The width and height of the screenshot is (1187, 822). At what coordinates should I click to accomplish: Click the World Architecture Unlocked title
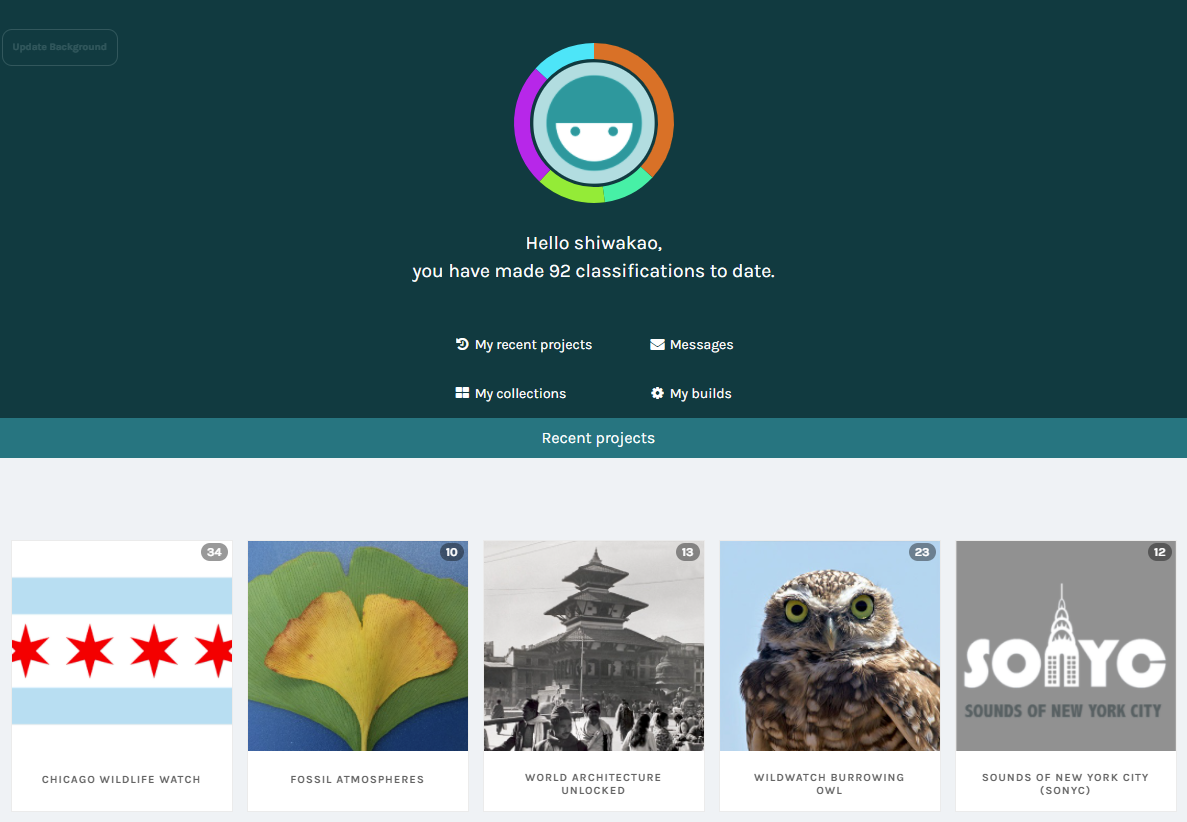[594, 784]
